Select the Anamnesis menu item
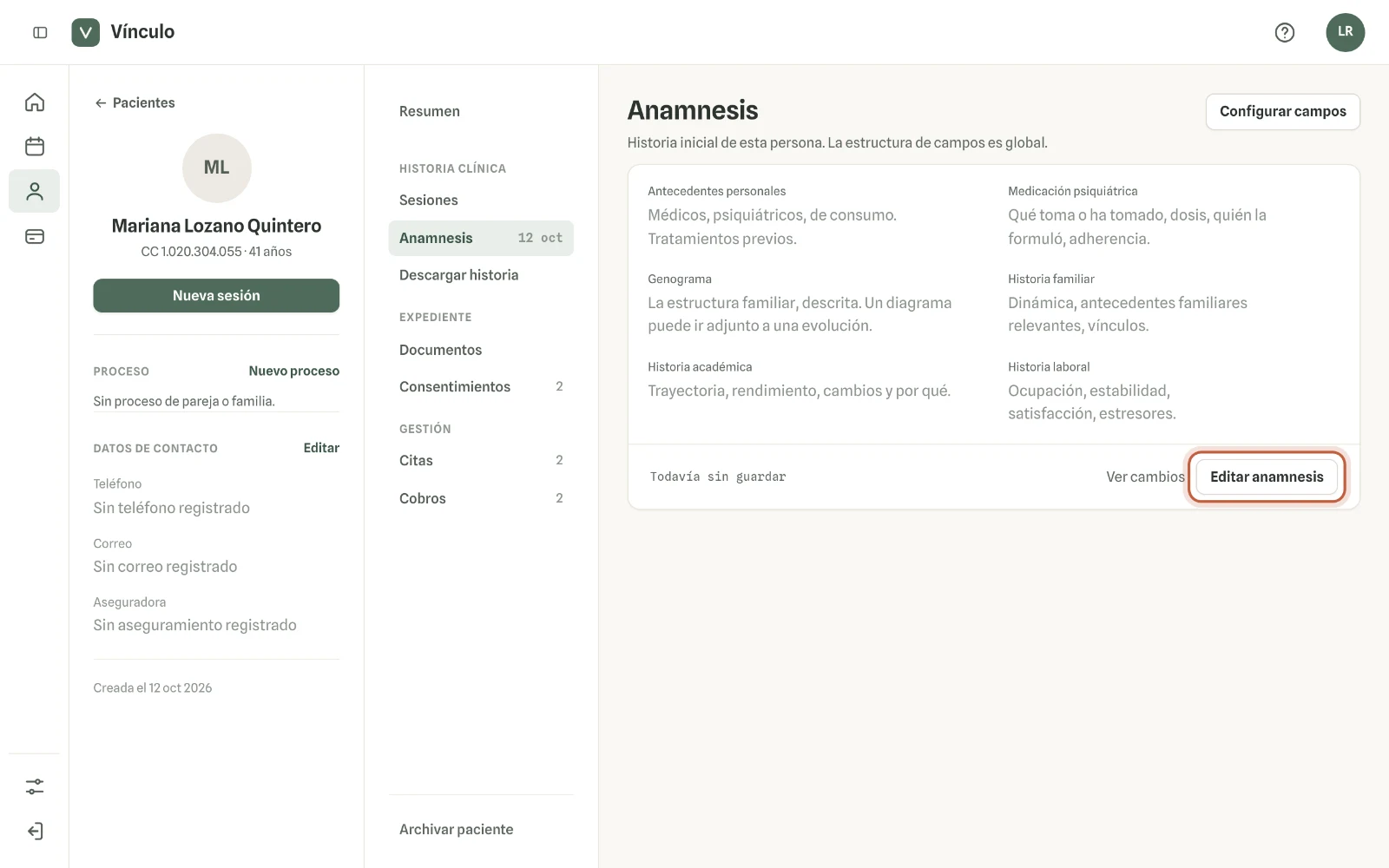Image resolution: width=1389 pixels, height=868 pixels. [481, 238]
